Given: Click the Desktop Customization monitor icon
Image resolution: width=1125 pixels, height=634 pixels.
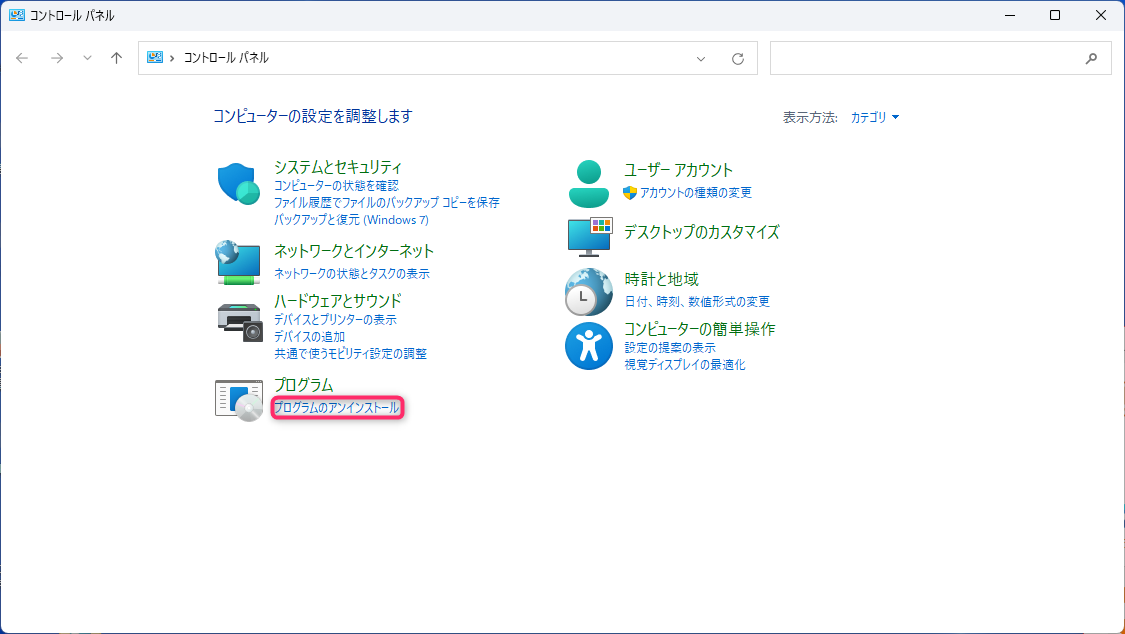Looking at the screenshot, I should tap(590, 237).
